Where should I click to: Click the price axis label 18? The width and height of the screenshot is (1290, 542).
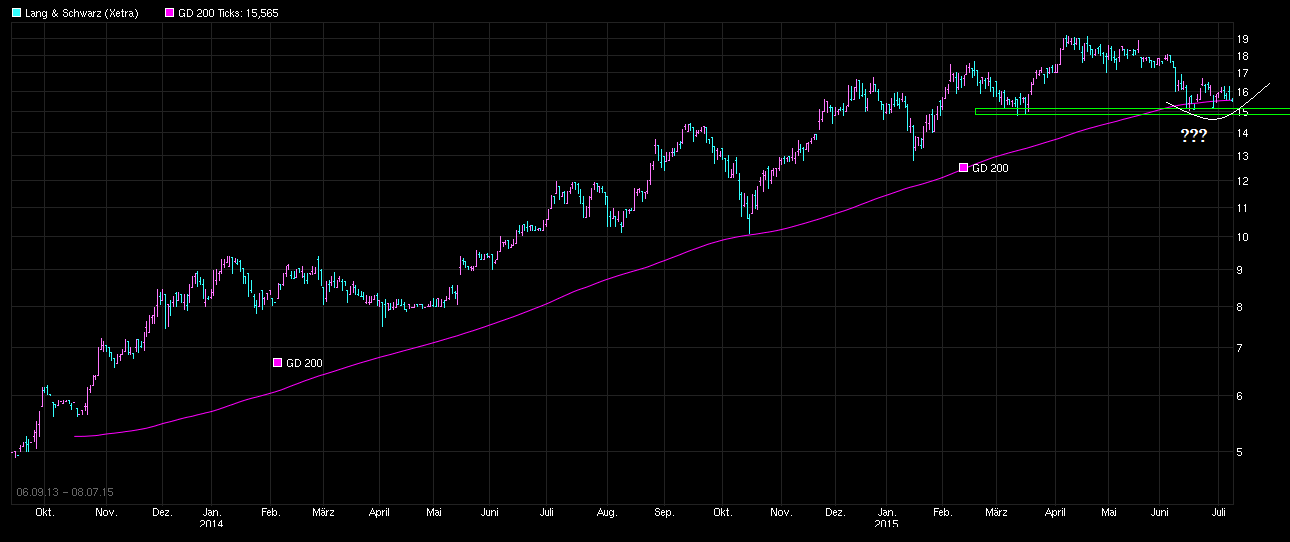(x=1243, y=56)
